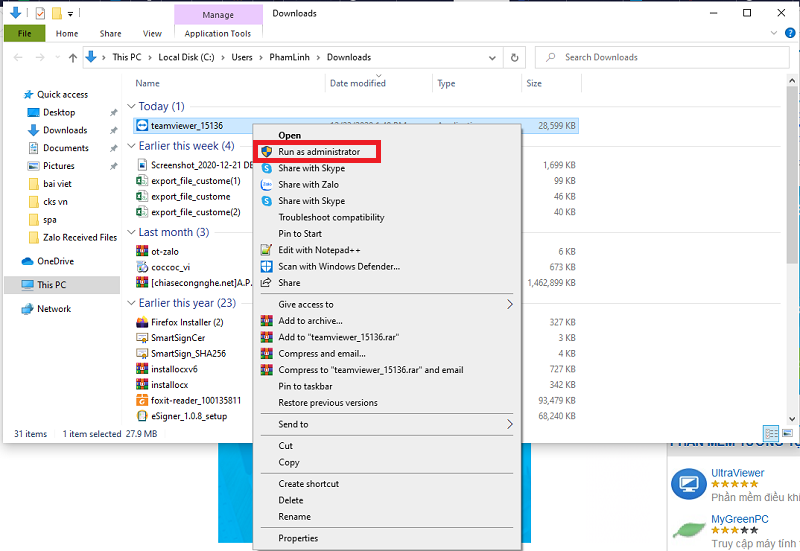Click the coccoc_vi installer icon
The width and height of the screenshot is (800, 551).
tap(142, 267)
